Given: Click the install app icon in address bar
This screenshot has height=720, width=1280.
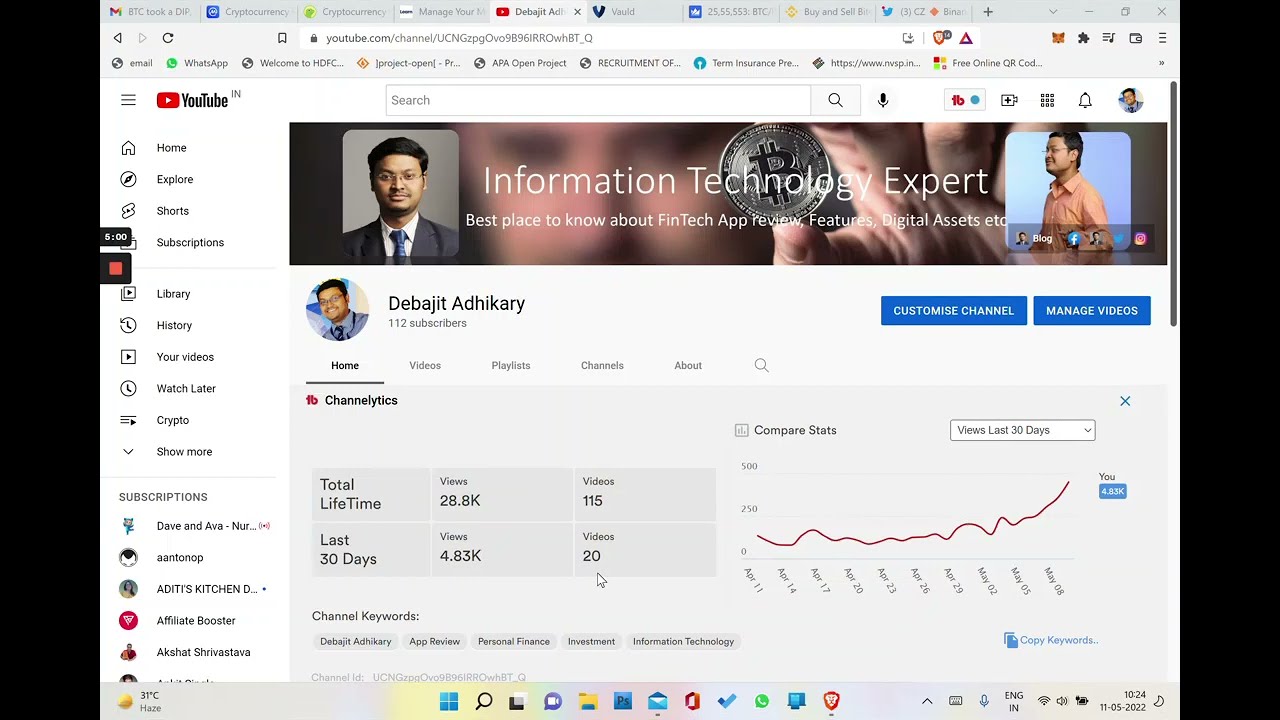Looking at the screenshot, I should pos(908,38).
